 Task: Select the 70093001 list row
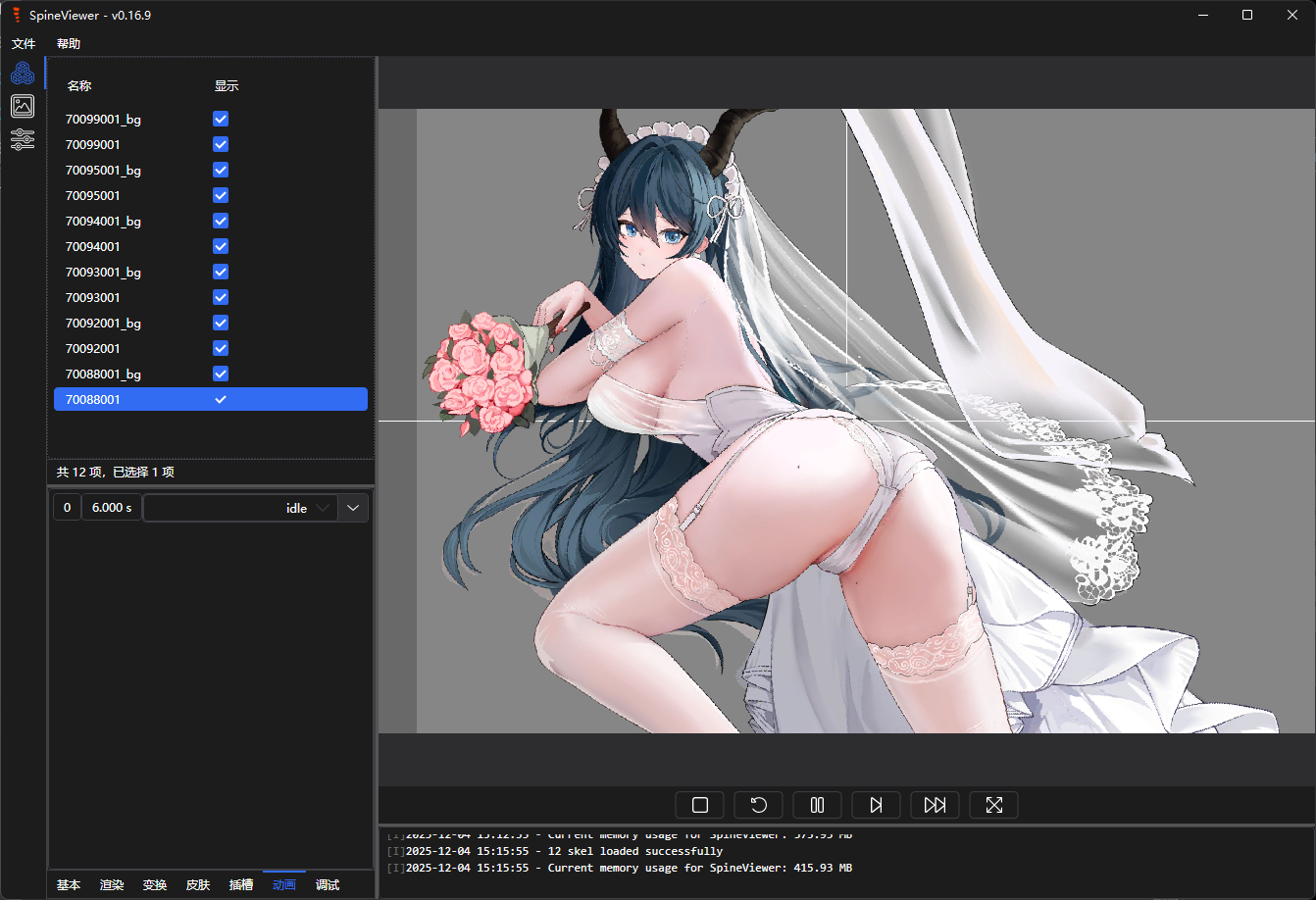[211, 297]
